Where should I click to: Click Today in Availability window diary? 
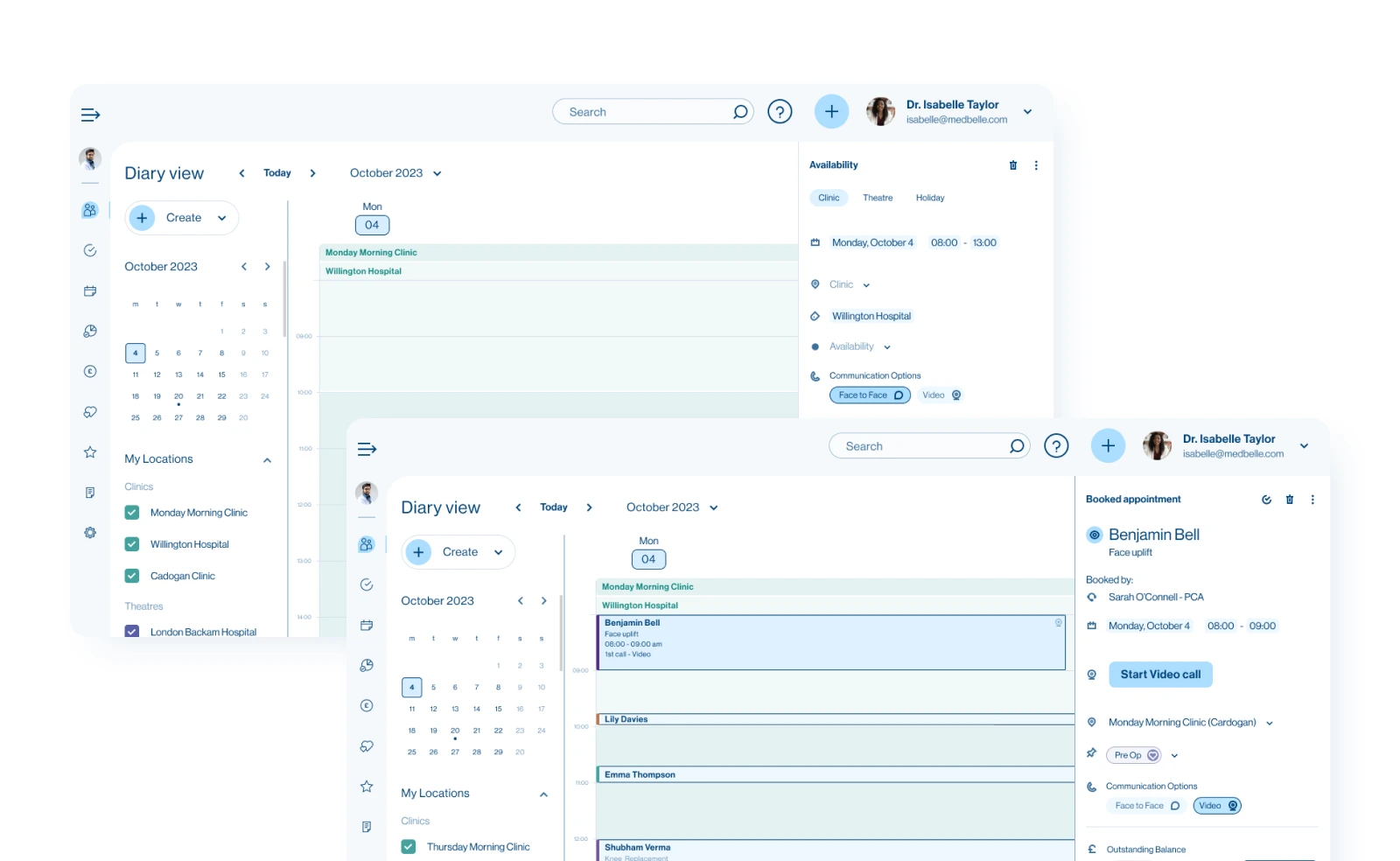[x=277, y=173]
